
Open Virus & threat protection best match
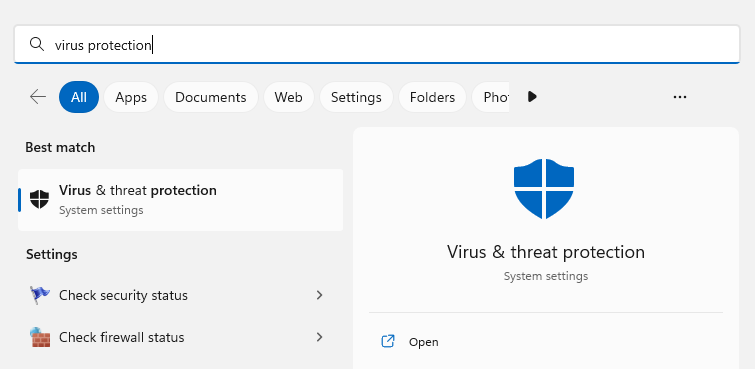click(181, 199)
